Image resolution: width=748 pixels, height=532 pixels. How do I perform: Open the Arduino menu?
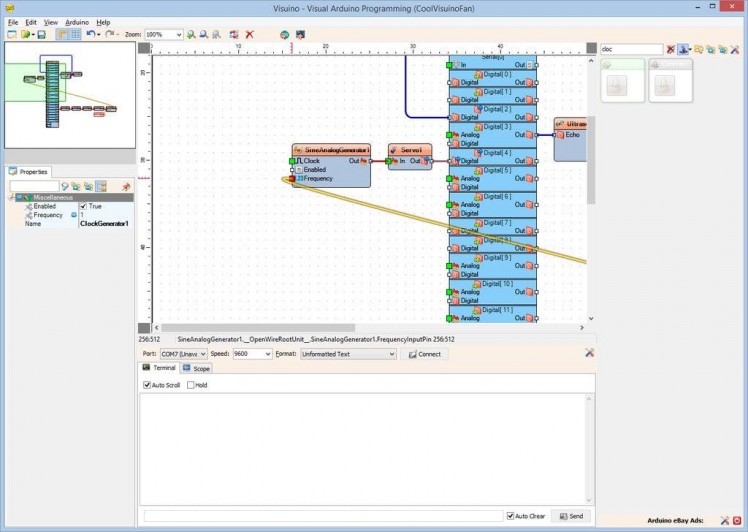coord(77,22)
